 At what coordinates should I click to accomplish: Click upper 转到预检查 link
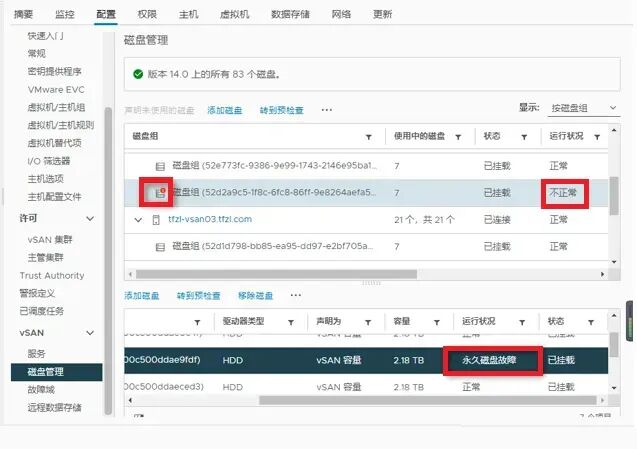click(282, 110)
